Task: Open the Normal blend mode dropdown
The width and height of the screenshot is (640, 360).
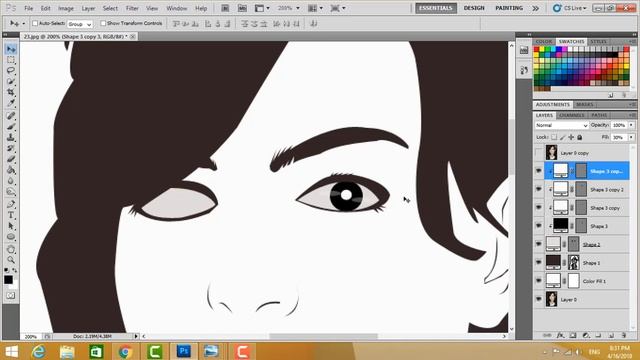Action: (561, 125)
